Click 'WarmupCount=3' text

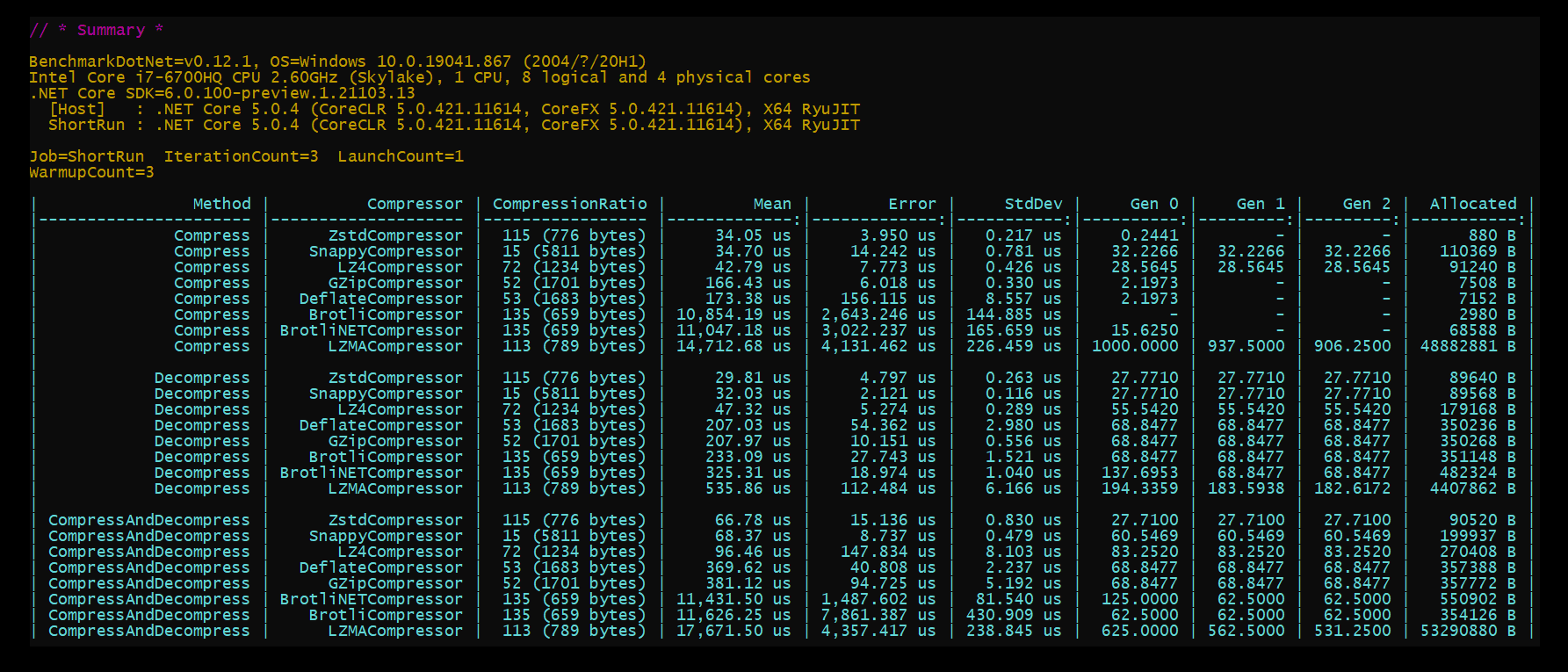91,172
